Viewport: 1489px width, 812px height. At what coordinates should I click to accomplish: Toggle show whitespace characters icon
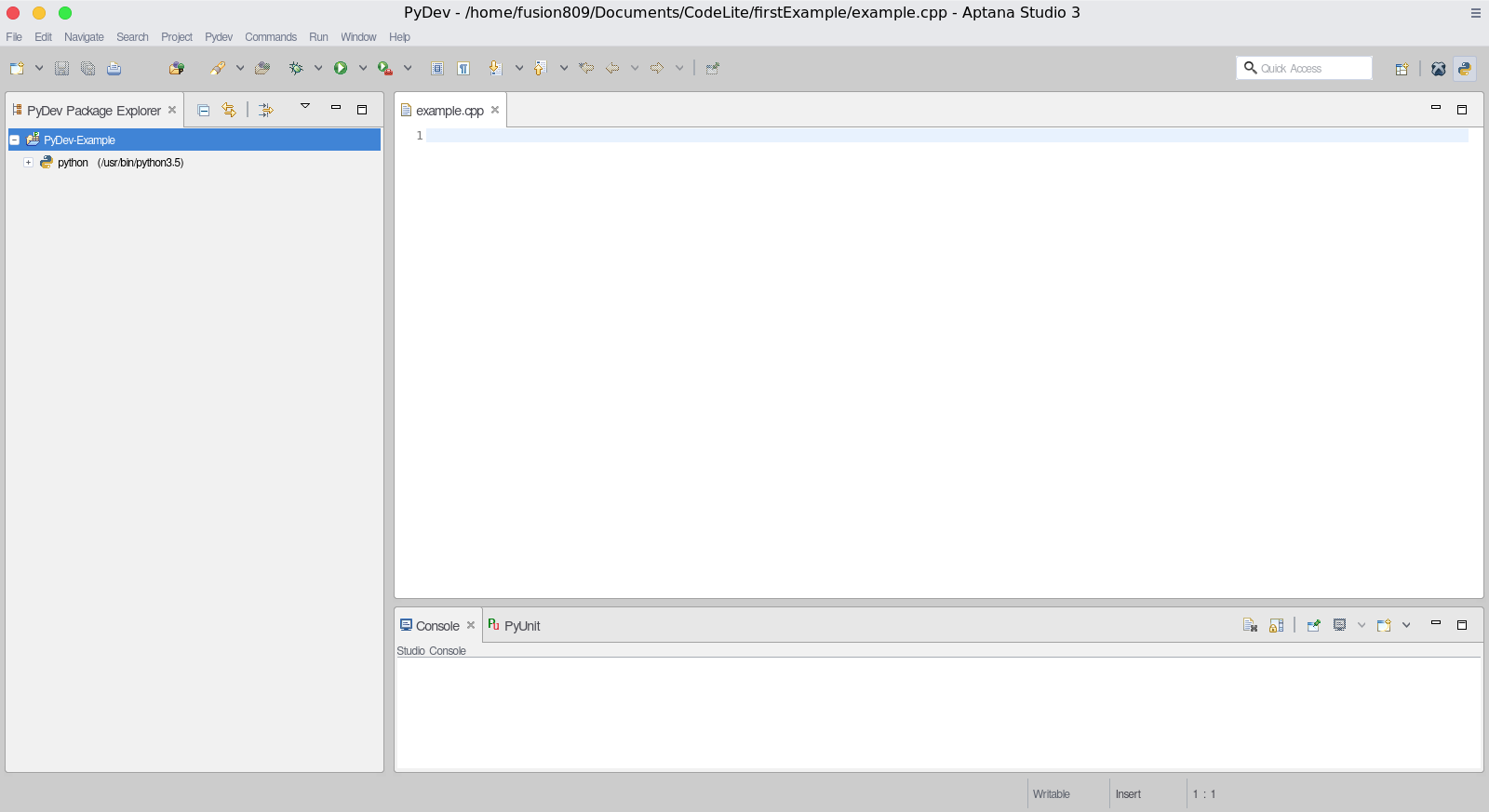463,68
